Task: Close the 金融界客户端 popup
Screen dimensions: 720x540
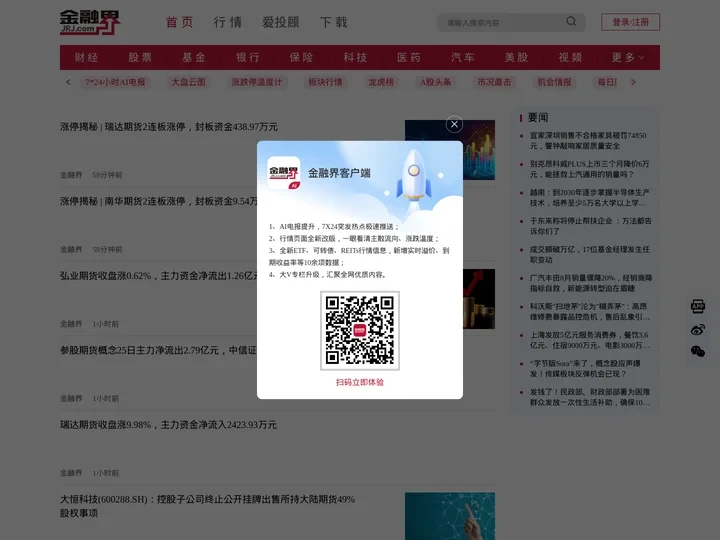Action: (454, 124)
